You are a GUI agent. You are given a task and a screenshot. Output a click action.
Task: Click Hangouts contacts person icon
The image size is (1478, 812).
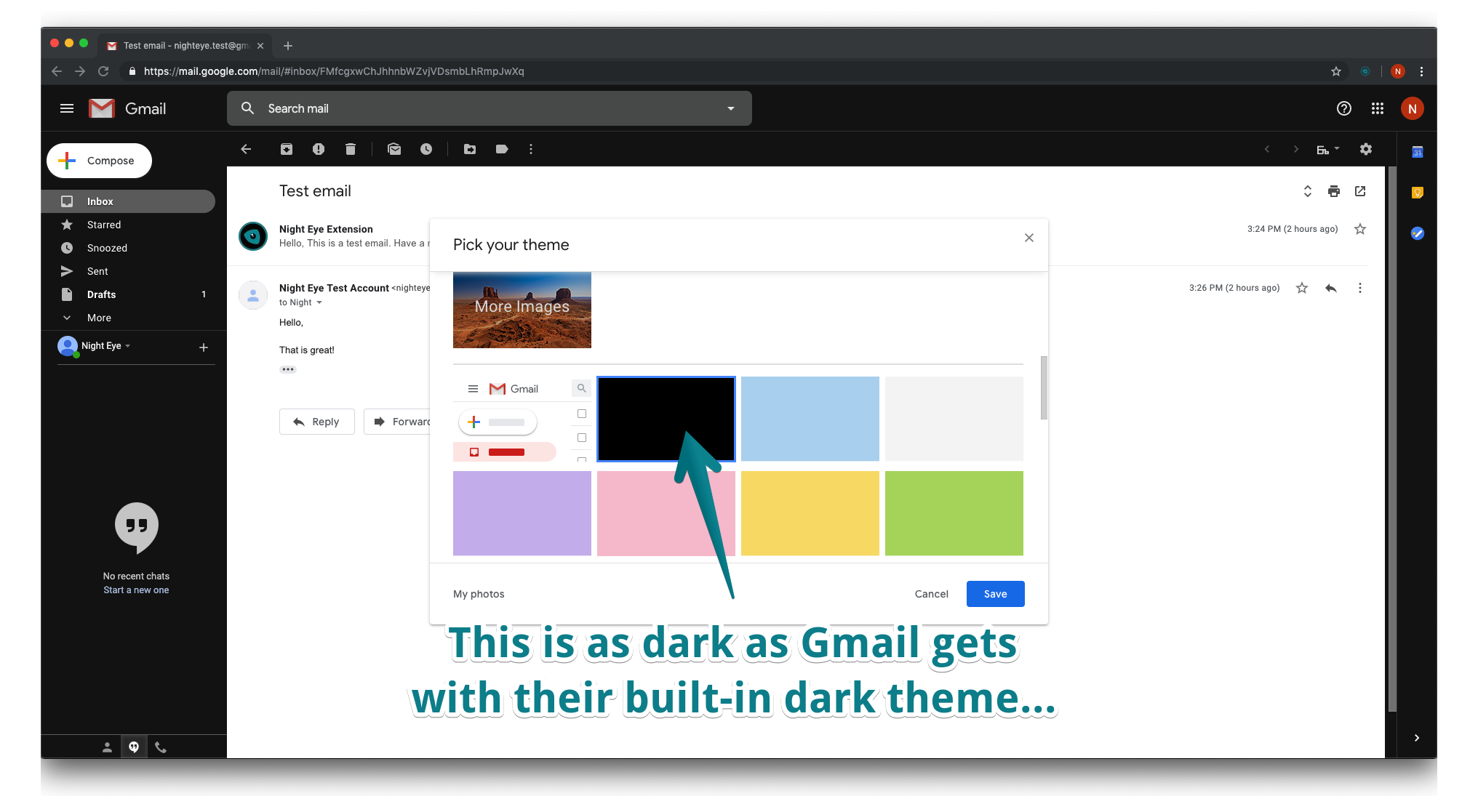click(x=107, y=747)
